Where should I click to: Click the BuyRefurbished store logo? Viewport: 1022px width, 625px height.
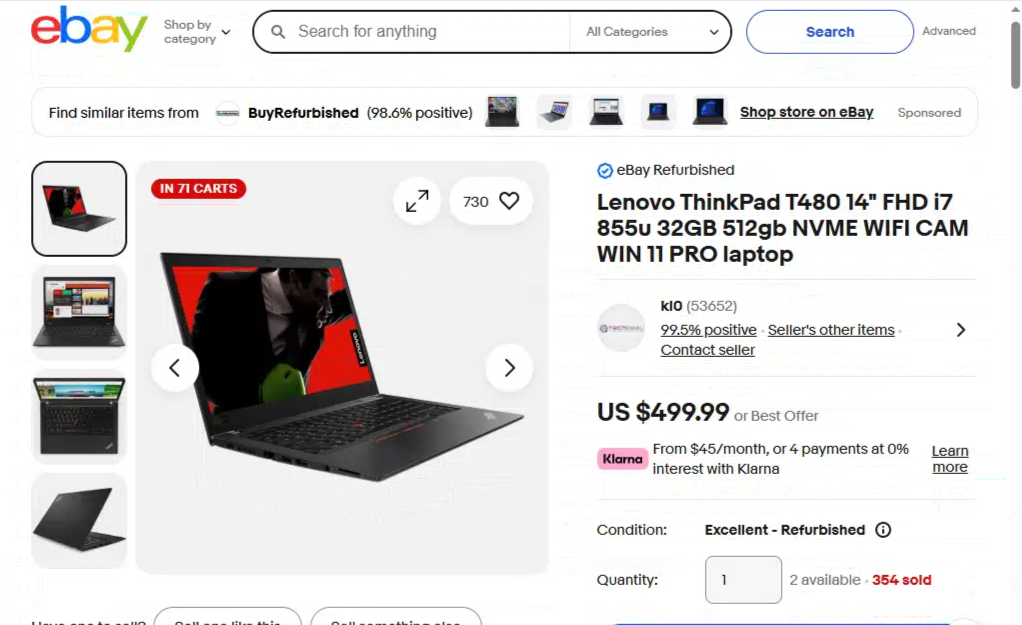coord(227,113)
